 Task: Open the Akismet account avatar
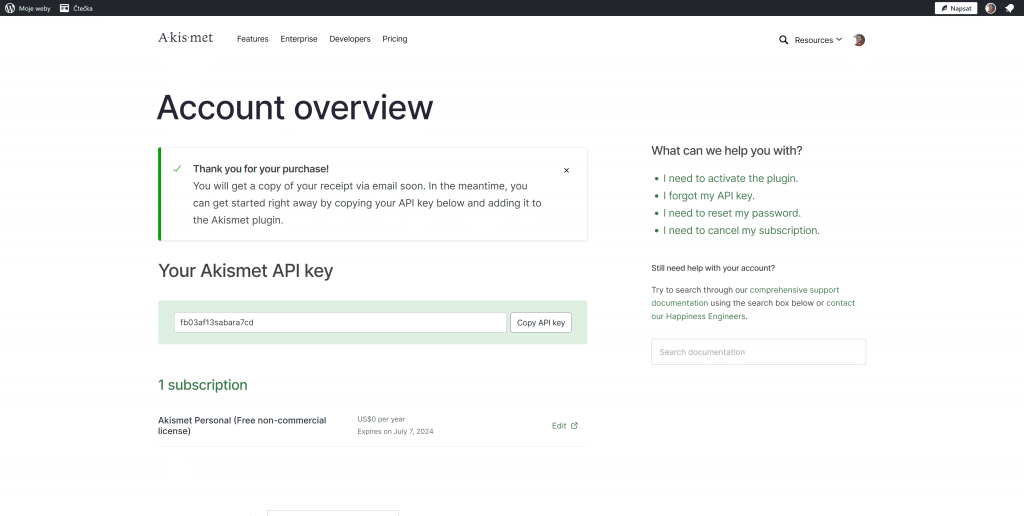tap(859, 40)
